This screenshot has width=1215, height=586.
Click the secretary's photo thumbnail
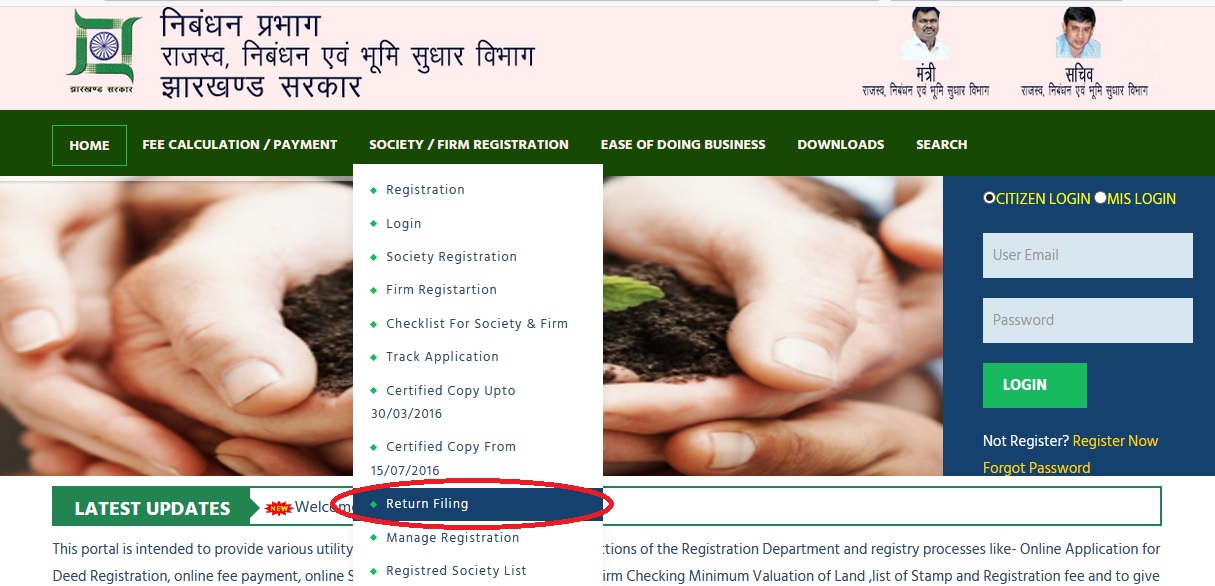tap(1077, 34)
